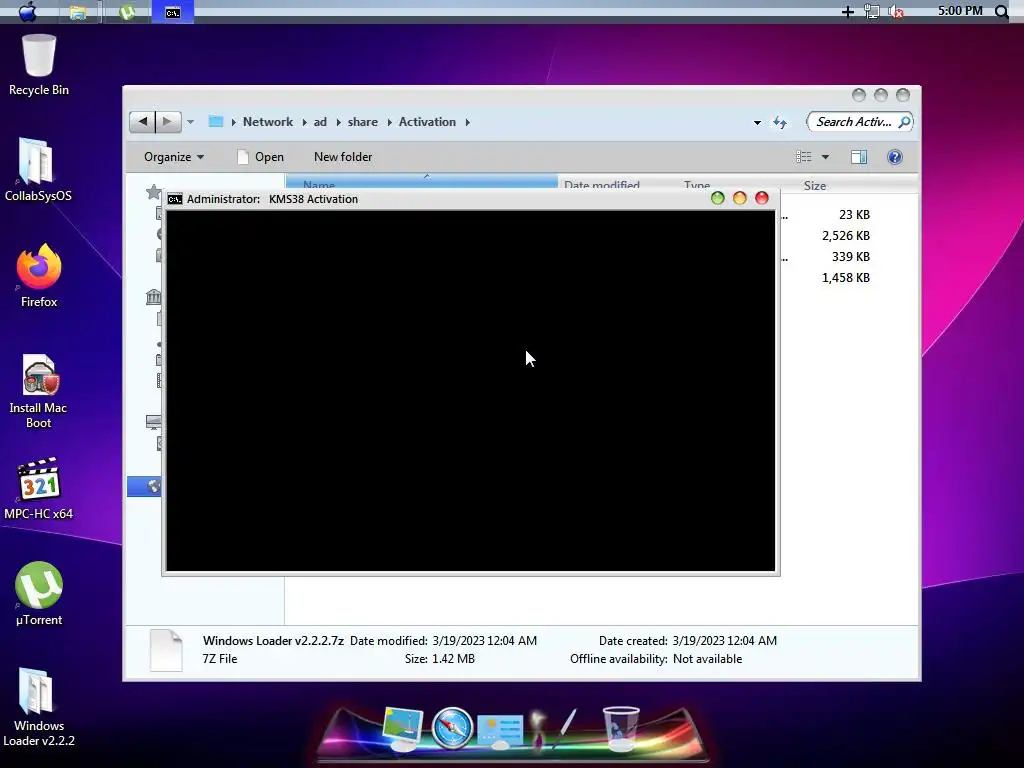Open the search magnifier in top bar
This screenshot has width=1024, height=768.
[x=1001, y=12]
